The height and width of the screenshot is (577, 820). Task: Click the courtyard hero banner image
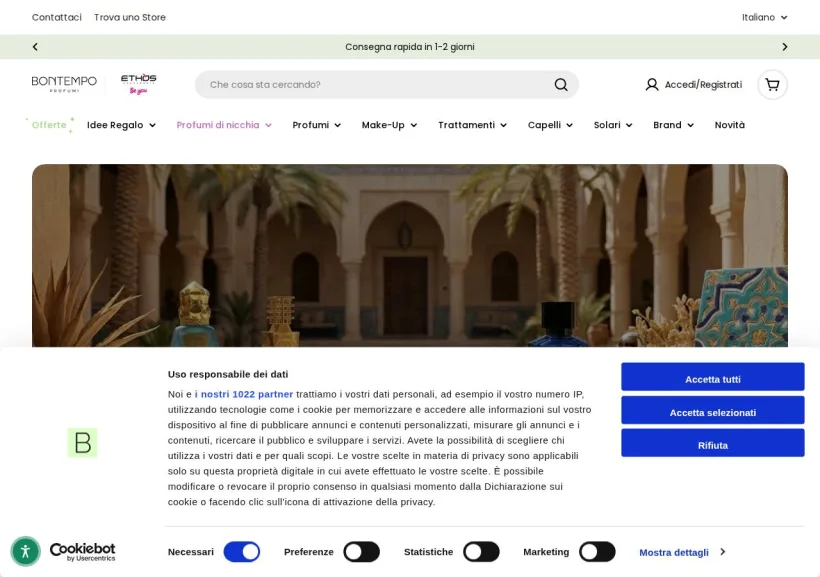pos(409,255)
